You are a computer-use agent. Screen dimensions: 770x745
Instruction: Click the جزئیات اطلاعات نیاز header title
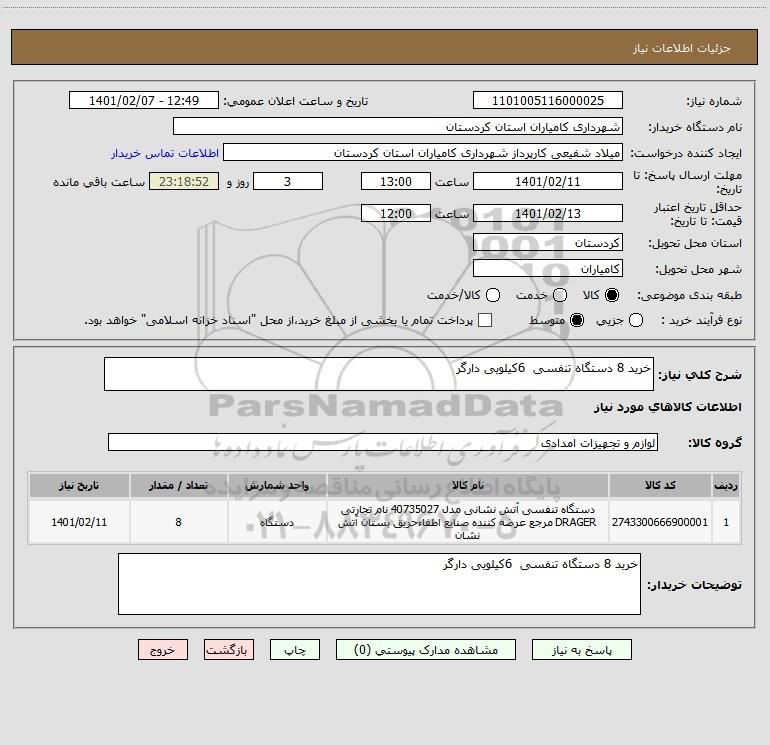pyautogui.click(x=682, y=48)
